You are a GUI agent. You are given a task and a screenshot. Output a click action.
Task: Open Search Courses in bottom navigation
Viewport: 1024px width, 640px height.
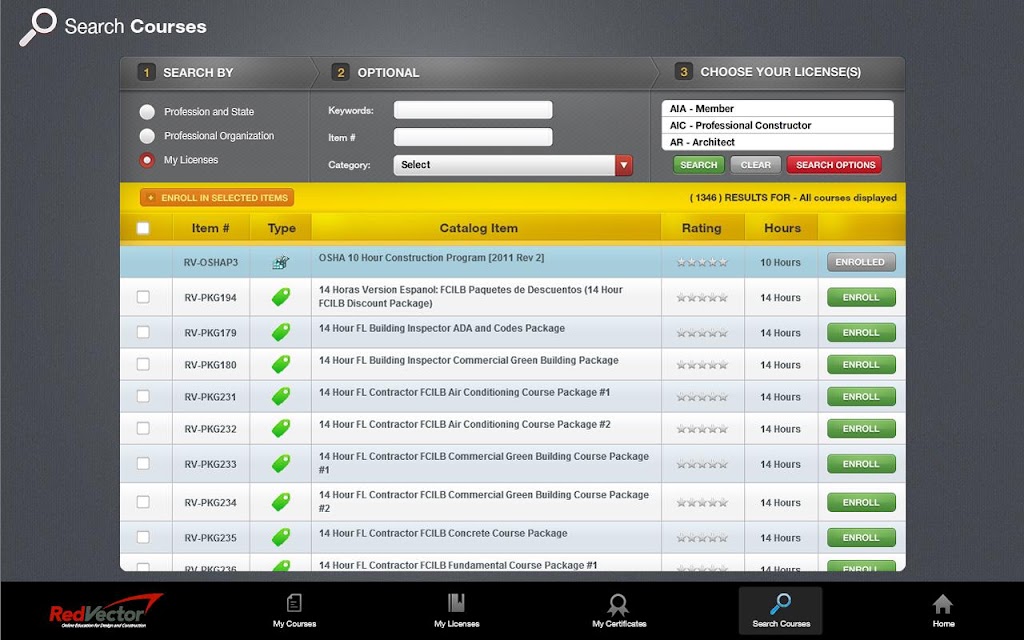[x=780, y=610]
